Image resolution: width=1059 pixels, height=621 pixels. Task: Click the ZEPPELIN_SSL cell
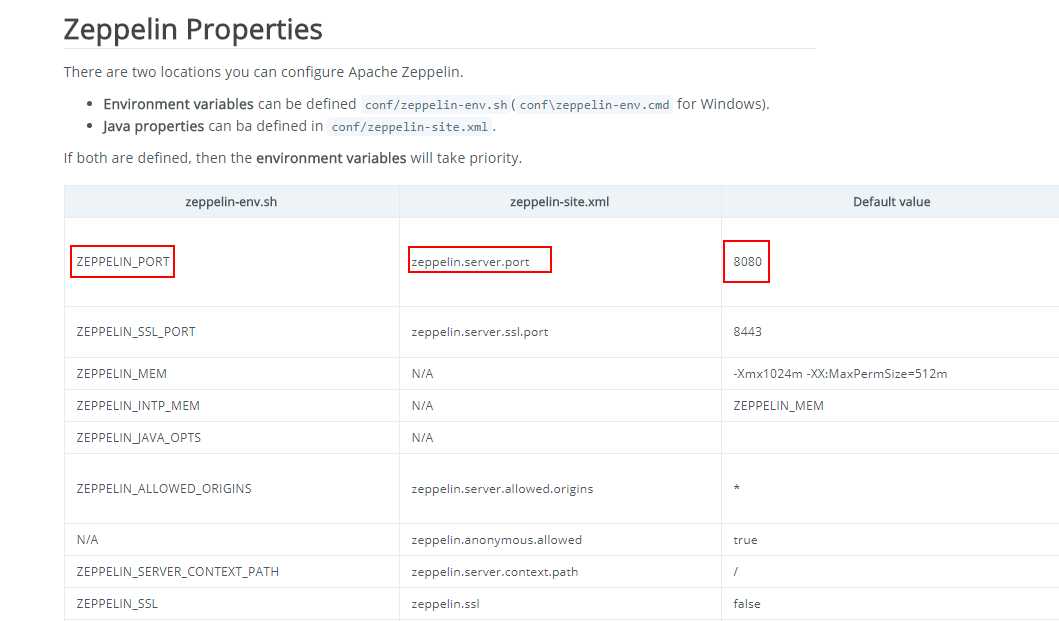click(x=117, y=603)
